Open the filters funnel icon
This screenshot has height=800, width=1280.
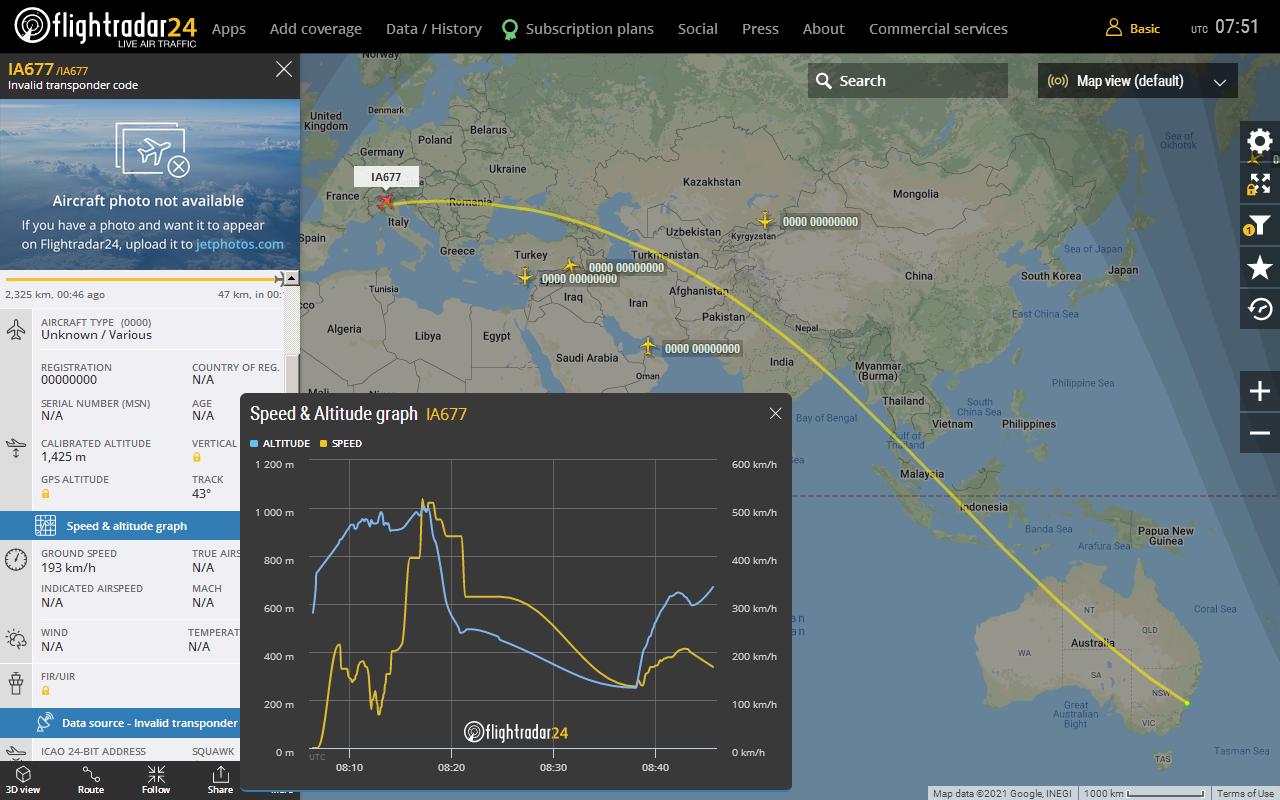[x=1260, y=225]
